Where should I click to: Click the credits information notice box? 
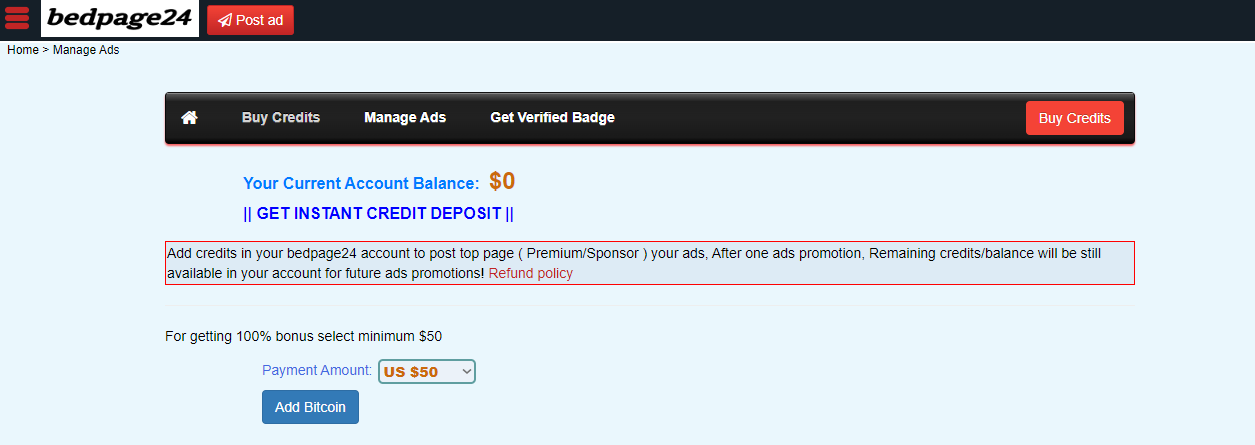[649, 262]
